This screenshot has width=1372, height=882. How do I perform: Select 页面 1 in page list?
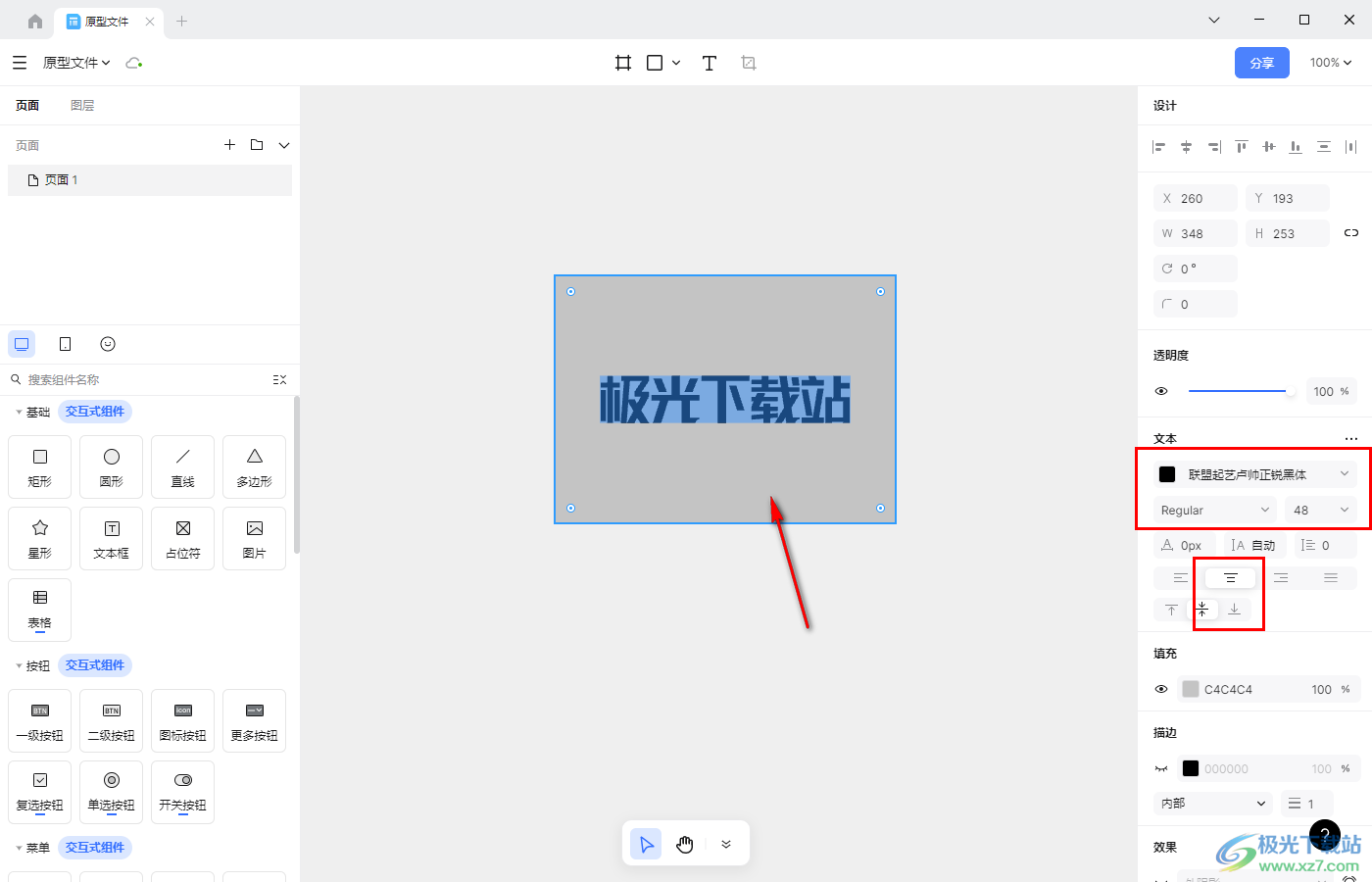coord(150,180)
